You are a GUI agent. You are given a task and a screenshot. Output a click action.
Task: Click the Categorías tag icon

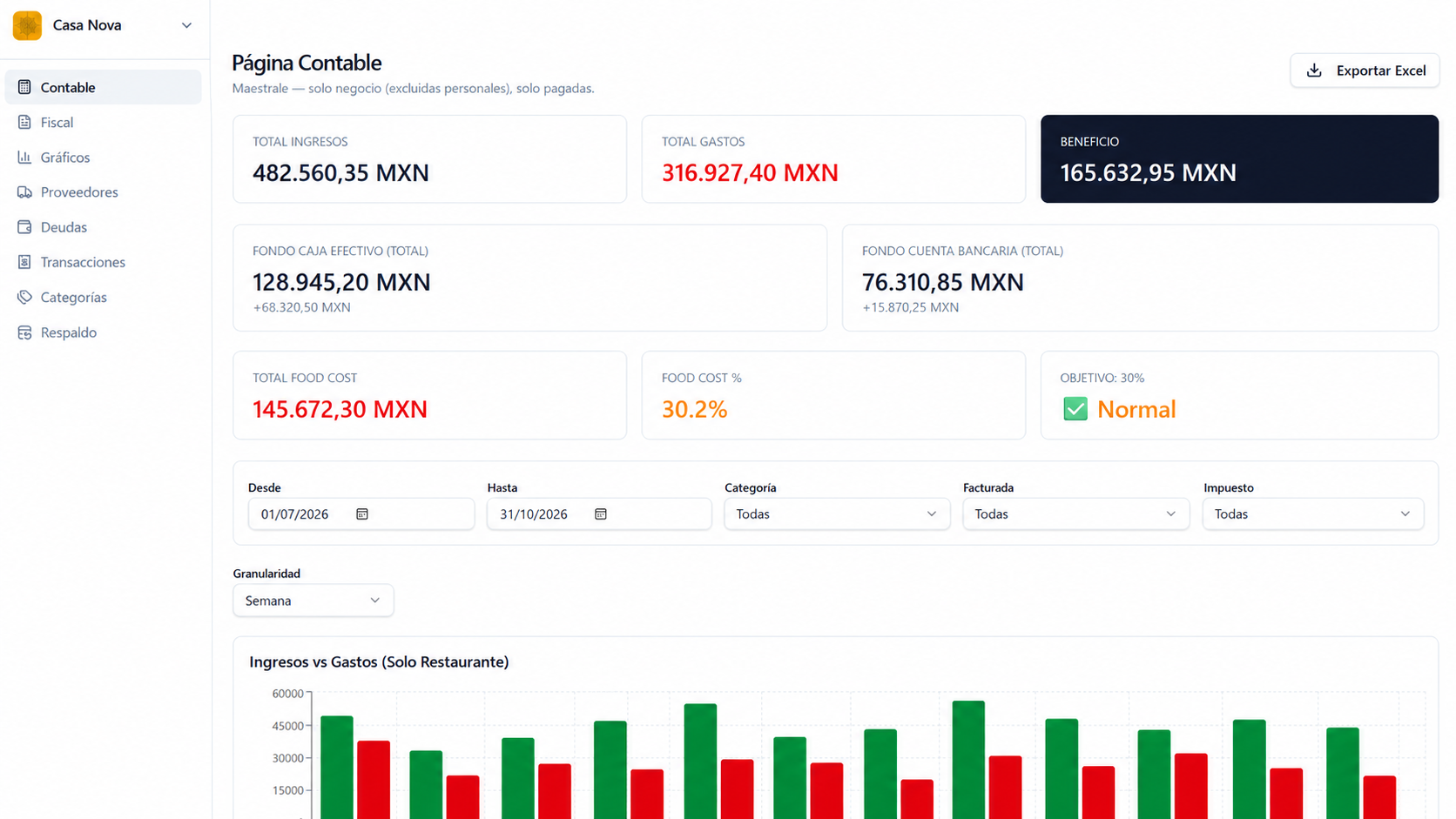(24, 298)
